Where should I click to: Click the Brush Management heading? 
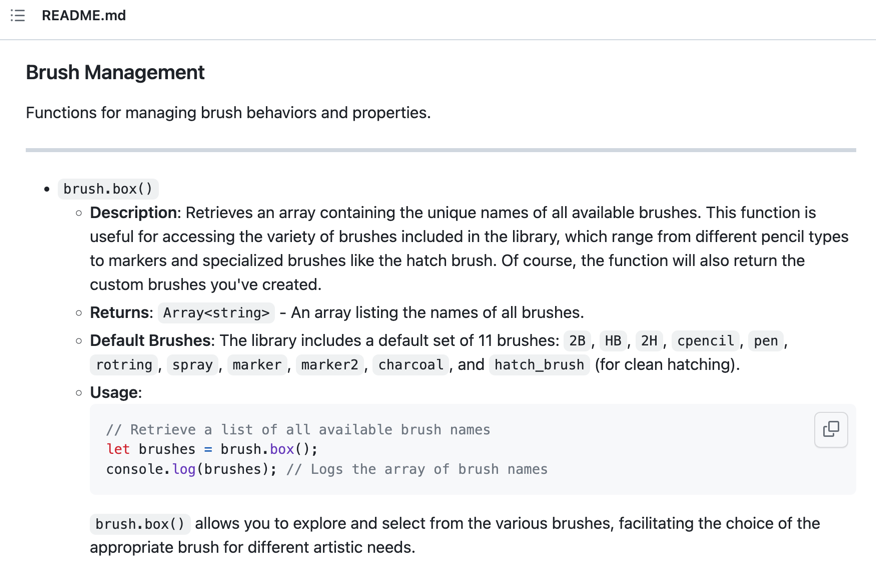pos(115,73)
